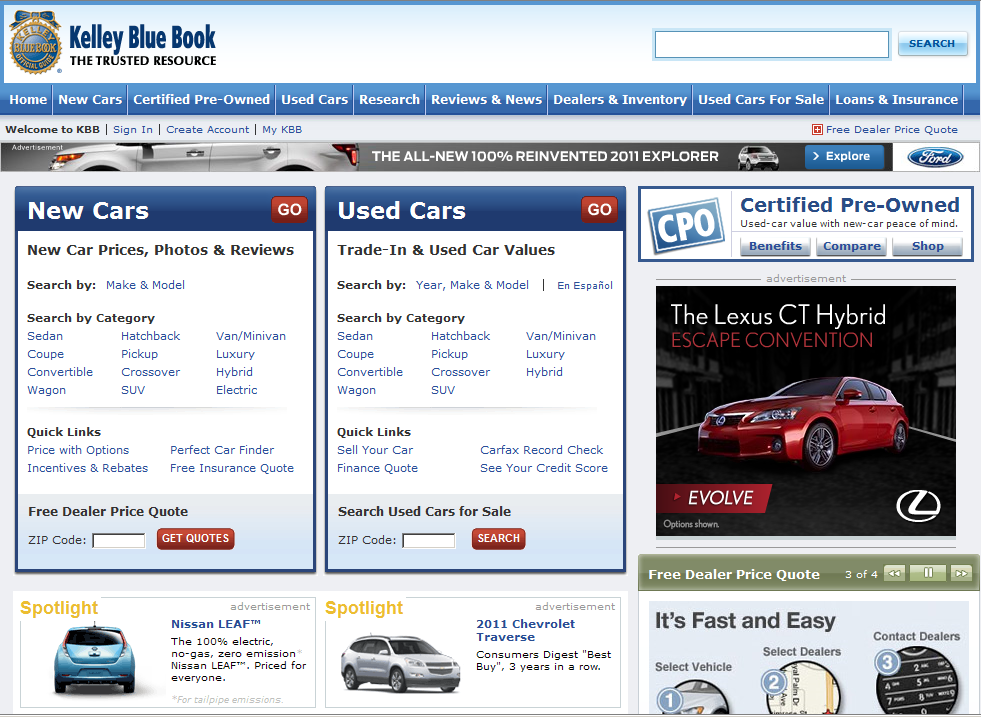This screenshot has height=717, width=981.
Task: Open the Used Cars For Sale navigation tab
Action: tap(761, 99)
